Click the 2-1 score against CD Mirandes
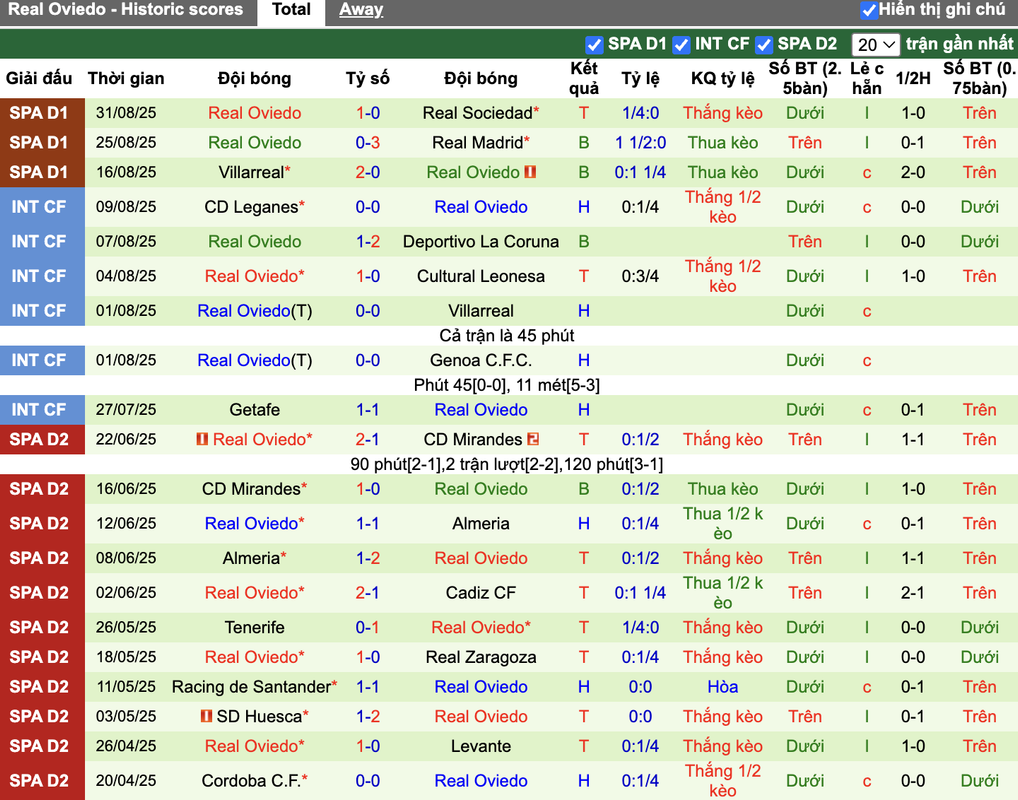The height and width of the screenshot is (800, 1018). (x=367, y=440)
